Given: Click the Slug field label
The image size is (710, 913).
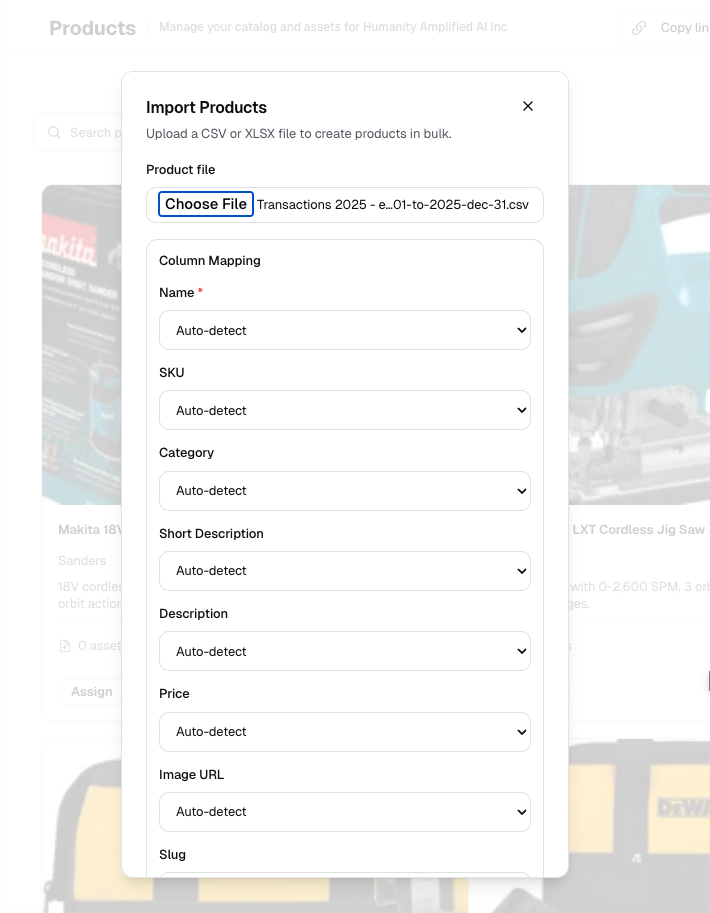Looking at the screenshot, I should click(172, 854).
